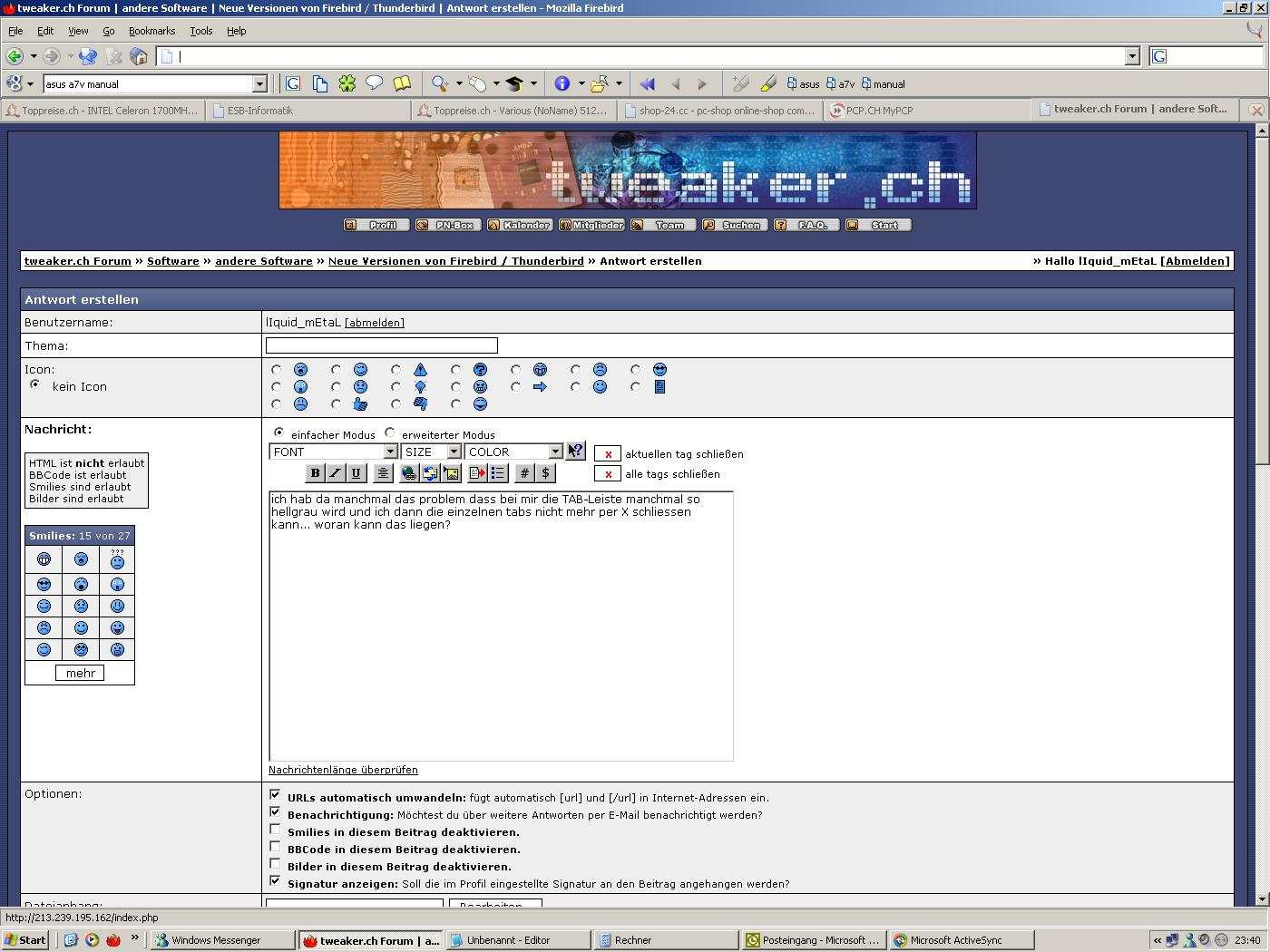Click the browser Home toolbar icon

pos(139,56)
